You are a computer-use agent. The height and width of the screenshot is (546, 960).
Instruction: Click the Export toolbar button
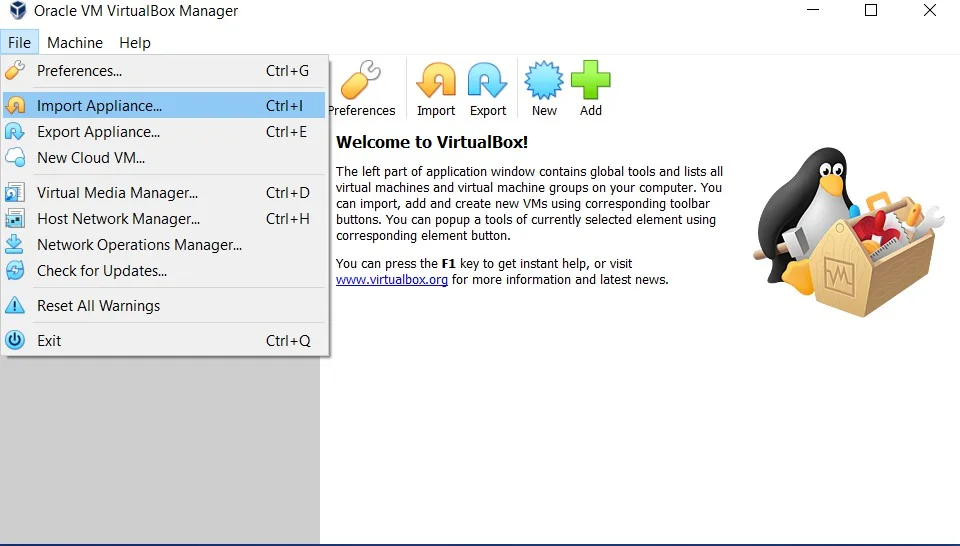[488, 88]
